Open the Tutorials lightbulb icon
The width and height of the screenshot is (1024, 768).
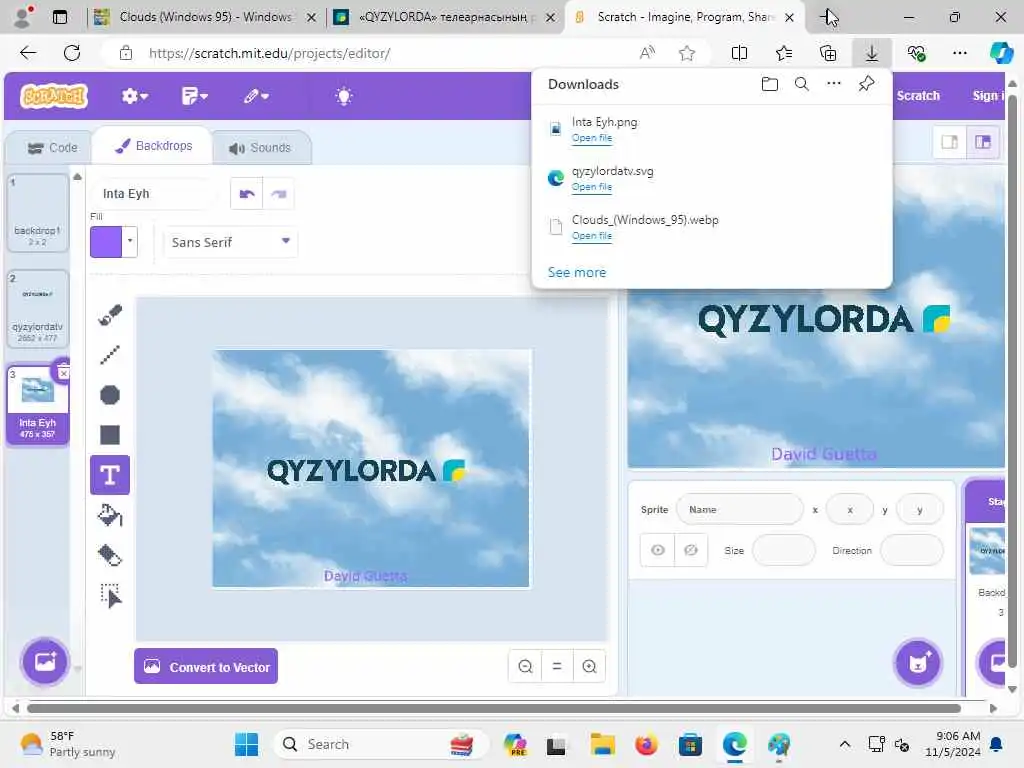coord(344,96)
